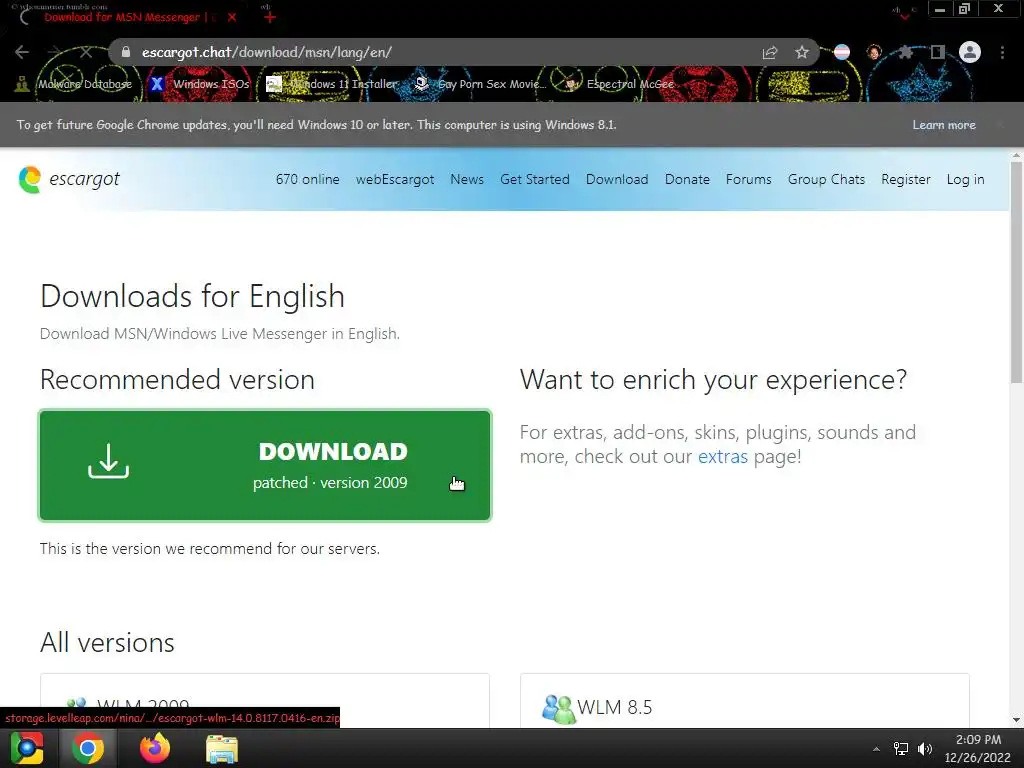Screen dimensions: 1024x768
Task: Click the green Download version 2009 button
Action: (265, 466)
